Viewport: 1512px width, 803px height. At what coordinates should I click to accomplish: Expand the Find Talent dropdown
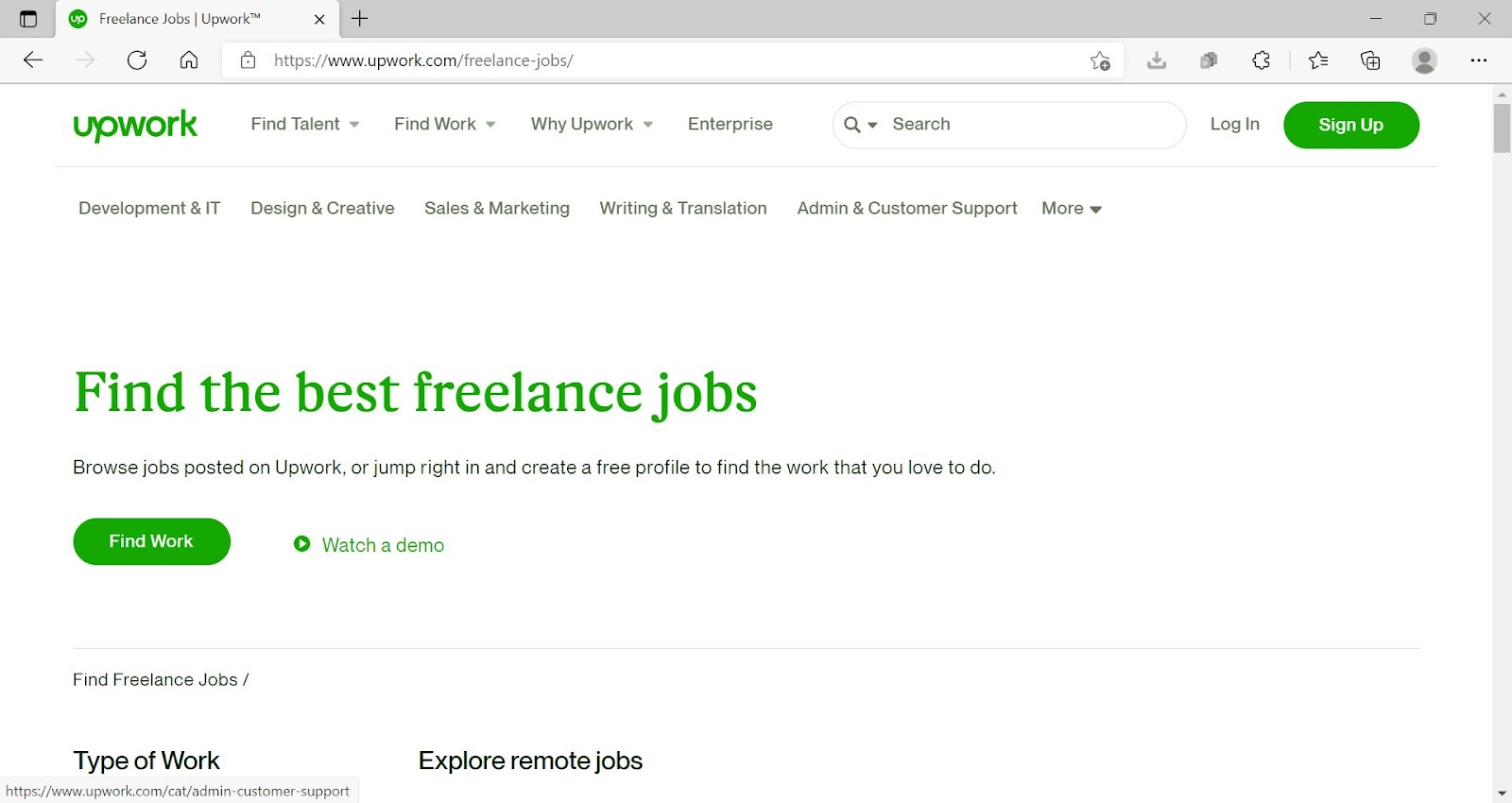(x=305, y=124)
